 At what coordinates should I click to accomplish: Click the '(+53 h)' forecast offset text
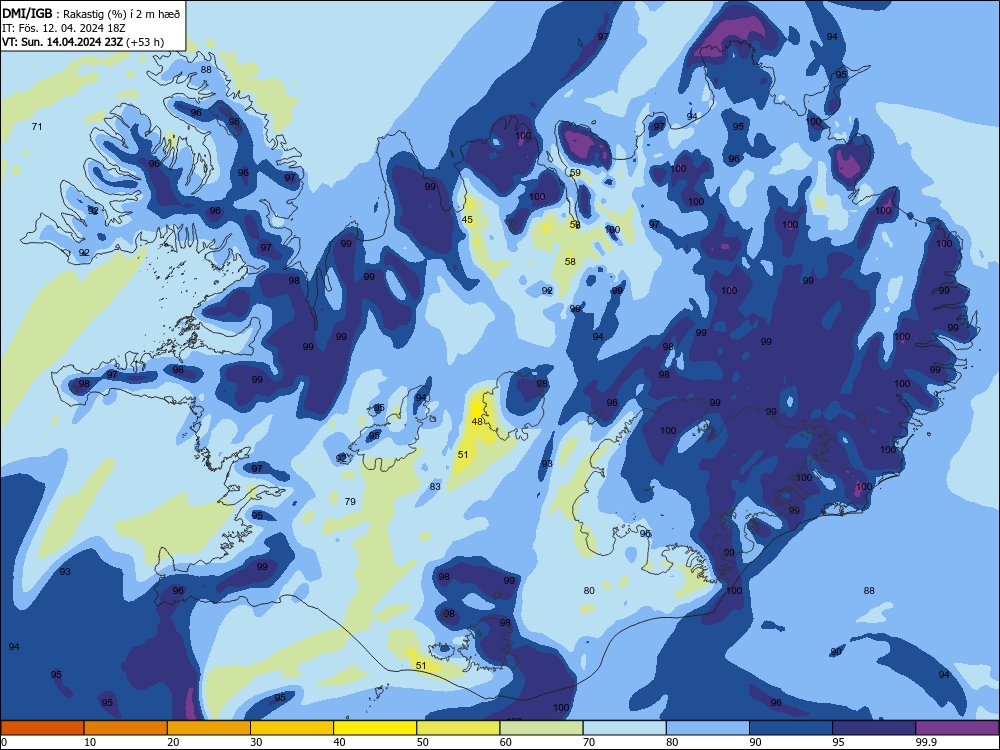[x=145, y=42]
